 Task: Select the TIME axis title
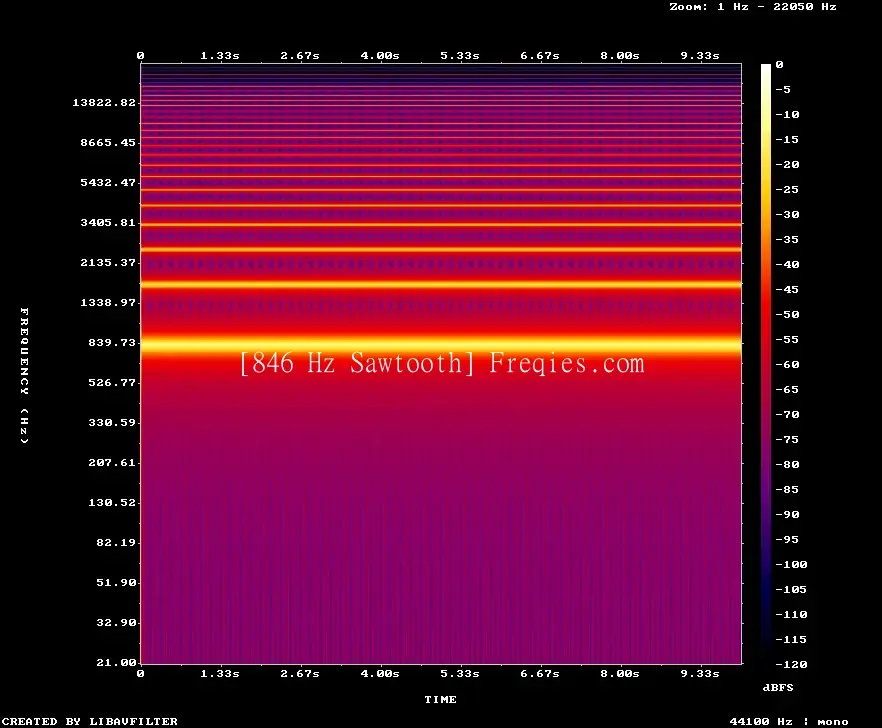(440, 699)
